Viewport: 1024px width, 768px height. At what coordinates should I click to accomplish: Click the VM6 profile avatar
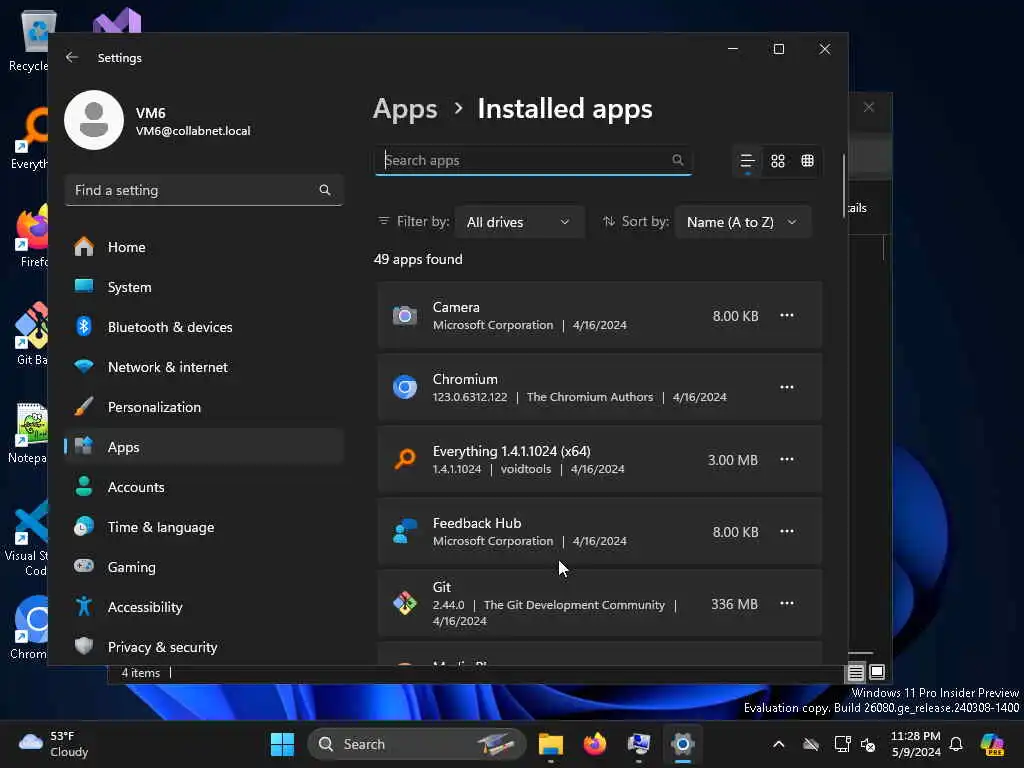click(x=94, y=120)
